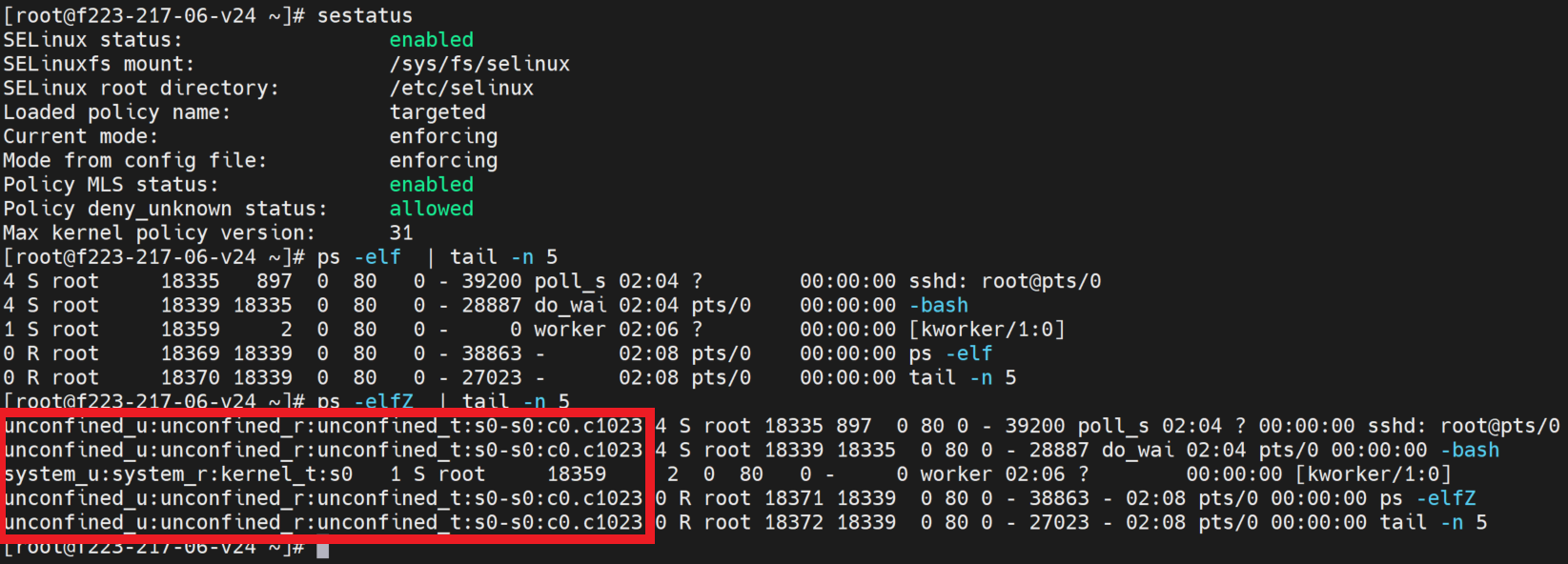Click the unconfined context in the 18371 row
The height and width of the screenshot is (564, 1568).
[323, 498]
